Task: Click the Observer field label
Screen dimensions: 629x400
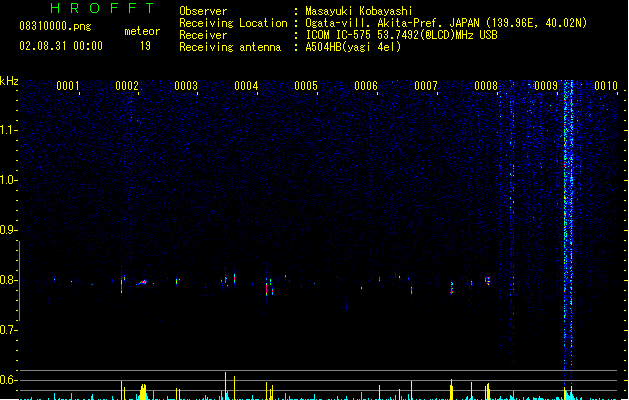Action: tap(203, 11)
